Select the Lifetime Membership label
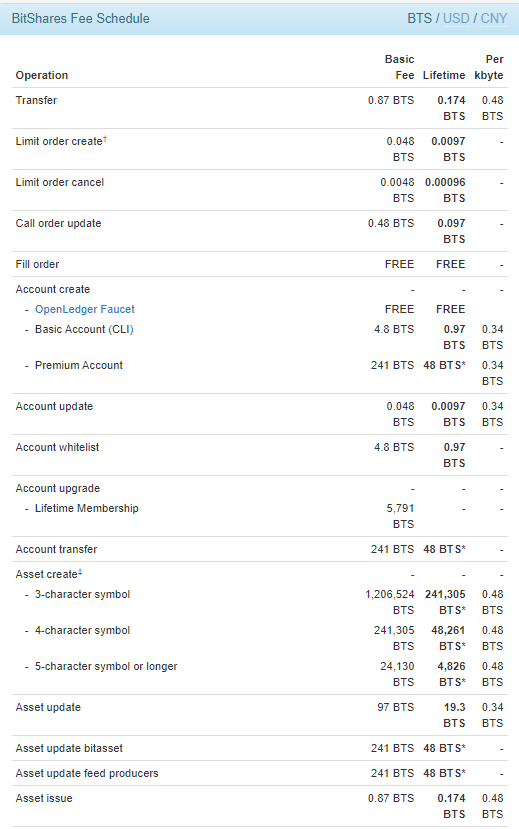This screenshot has height=829, width=519. 87,508
